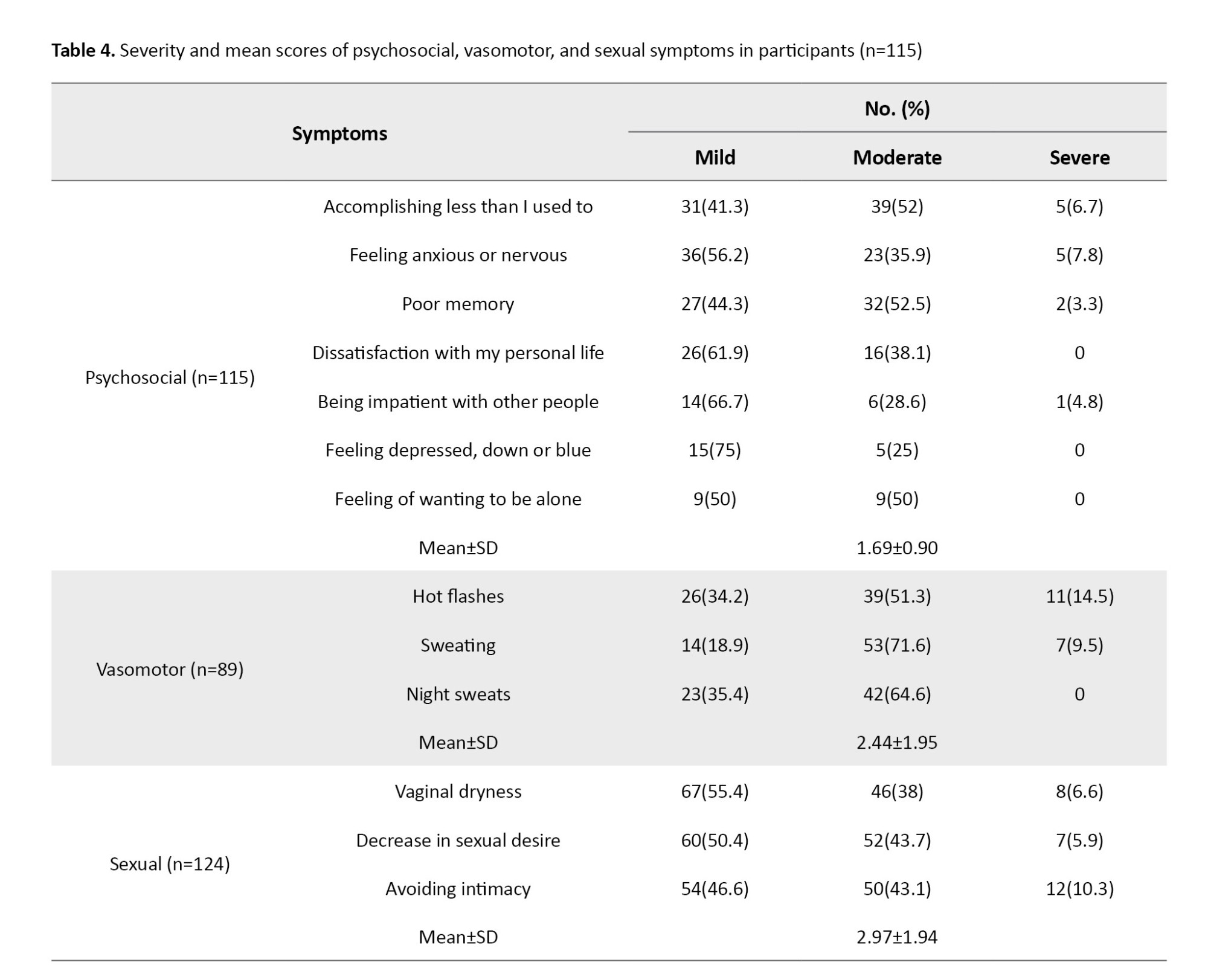This screenshot has width=1208, height=980.
Task: Select the Severe column header
Action: 1079,158
